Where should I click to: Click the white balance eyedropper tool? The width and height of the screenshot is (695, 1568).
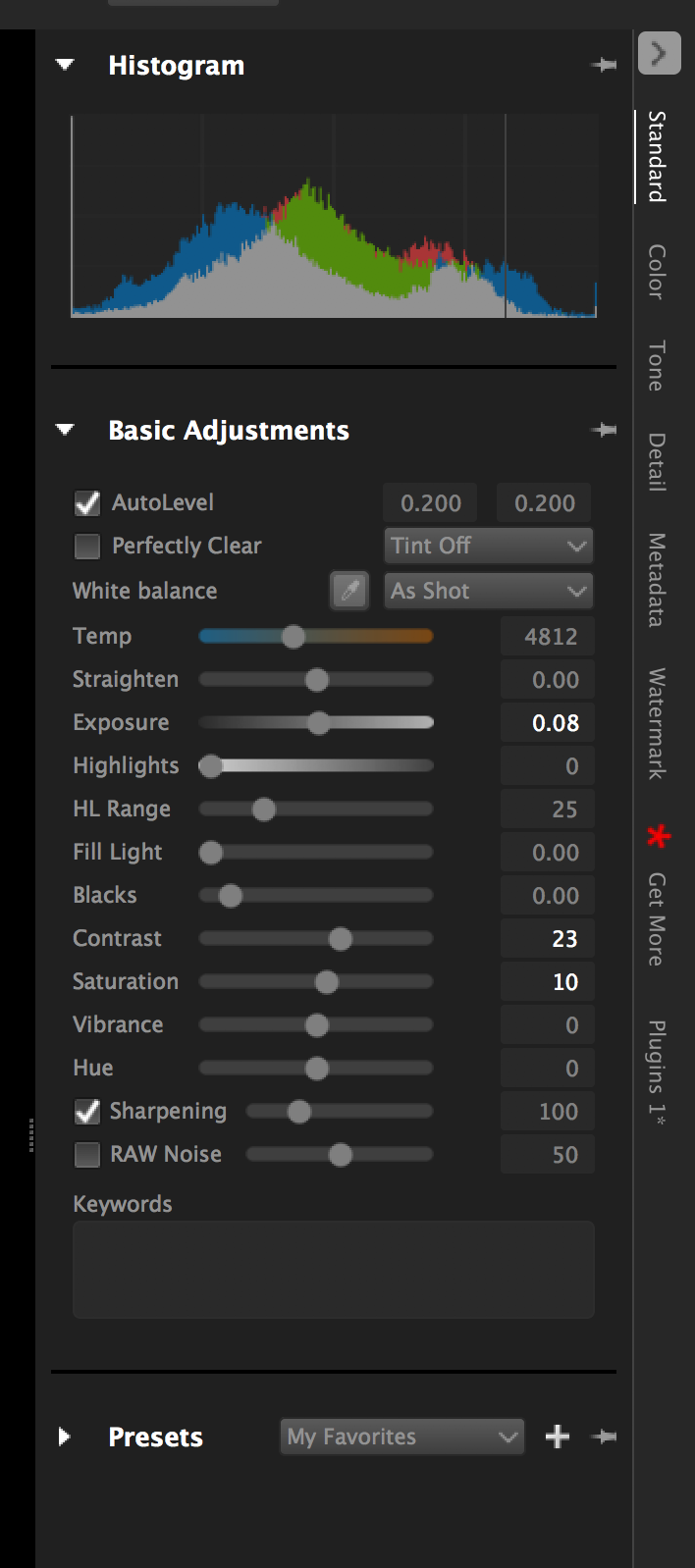[x=349, y=591]
